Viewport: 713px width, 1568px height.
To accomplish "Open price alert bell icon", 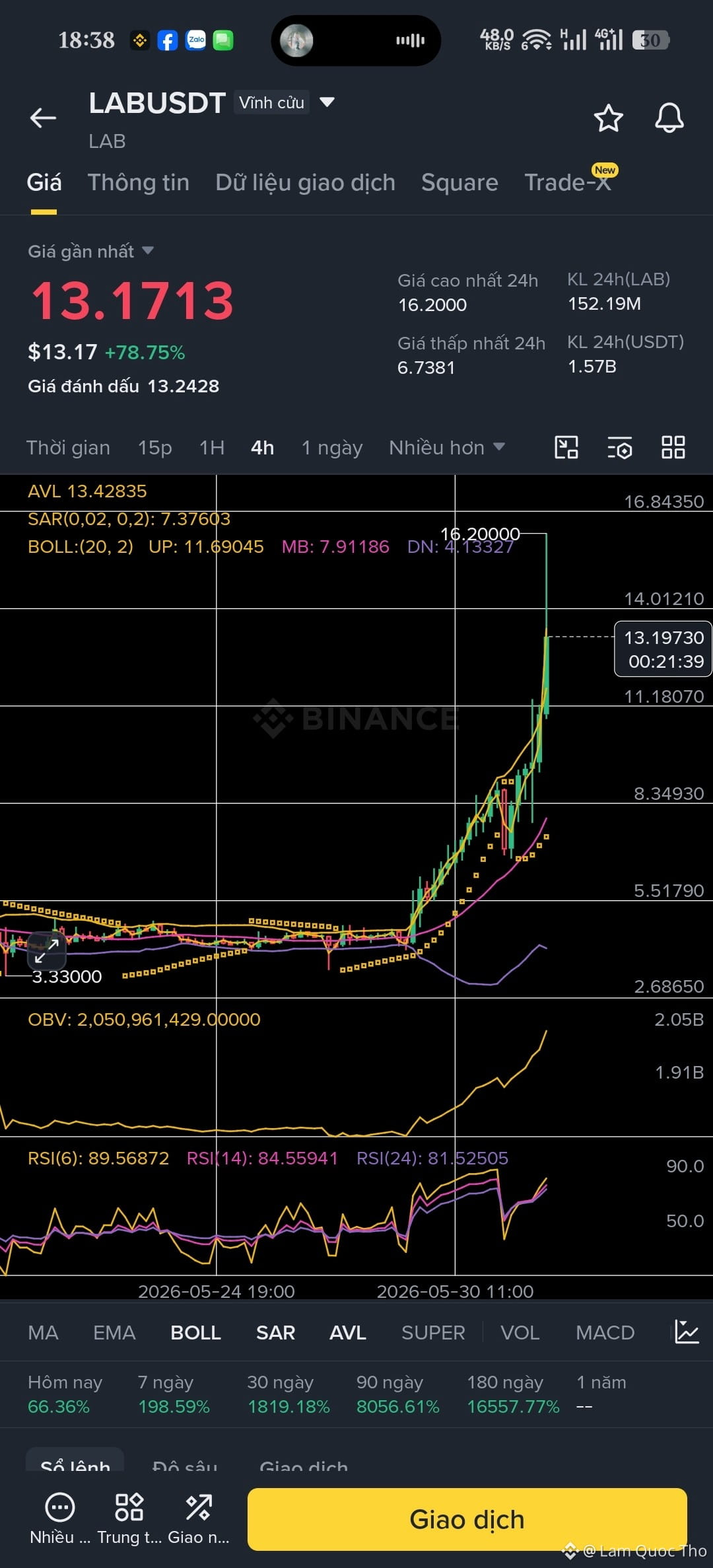I will coord(669,118).
